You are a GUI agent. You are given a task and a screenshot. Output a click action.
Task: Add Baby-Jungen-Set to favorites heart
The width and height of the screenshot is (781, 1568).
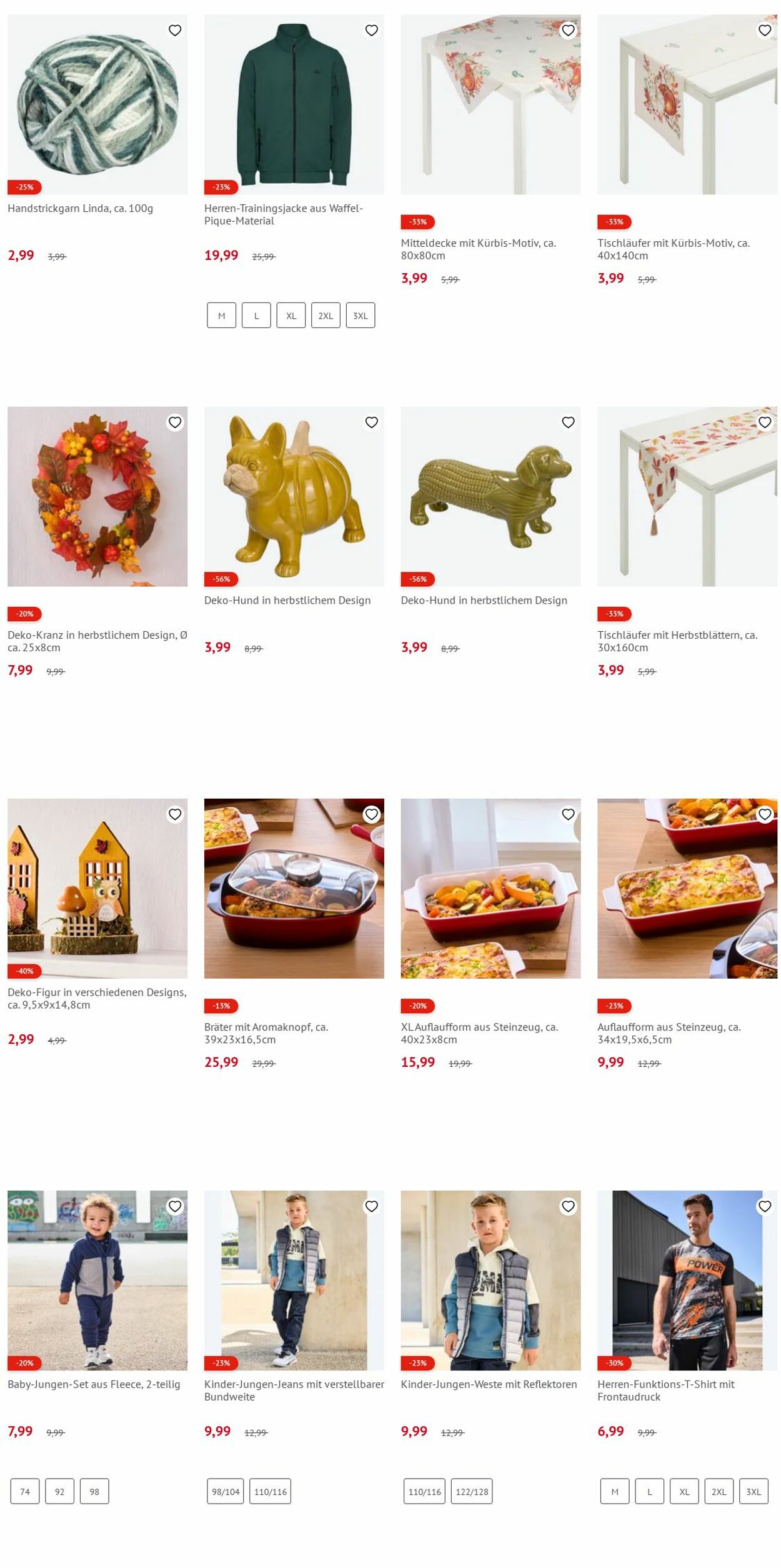click(x=175, y=1206)
